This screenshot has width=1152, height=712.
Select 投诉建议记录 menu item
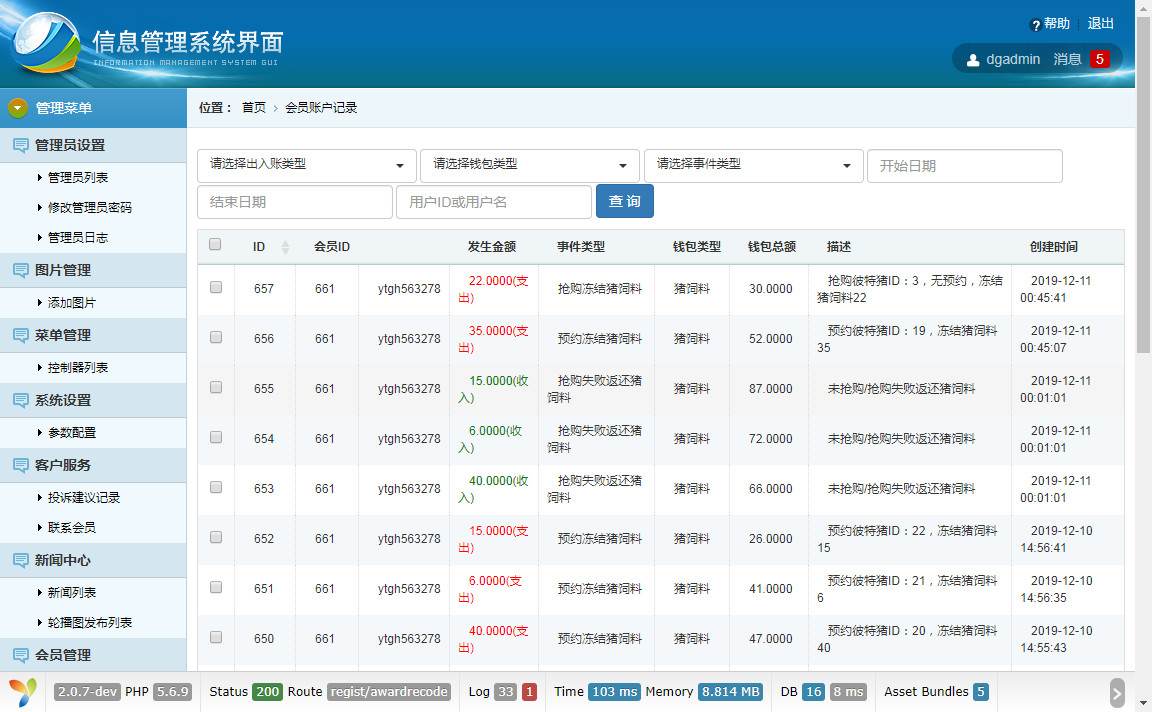click(84, 498)
